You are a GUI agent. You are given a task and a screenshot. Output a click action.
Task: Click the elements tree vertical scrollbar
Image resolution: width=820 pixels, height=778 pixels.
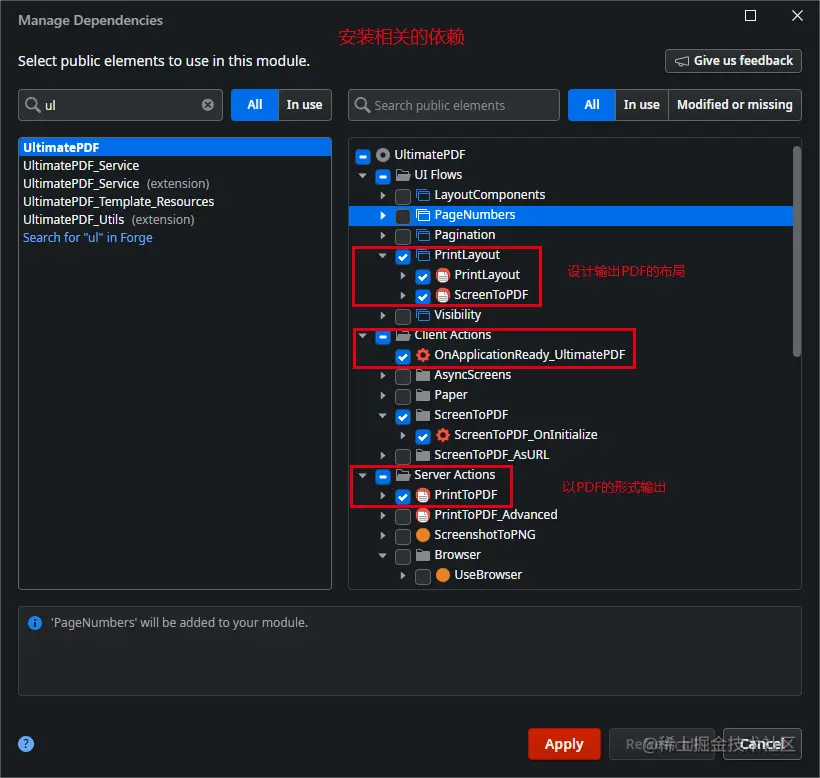[x=796, y=251]
